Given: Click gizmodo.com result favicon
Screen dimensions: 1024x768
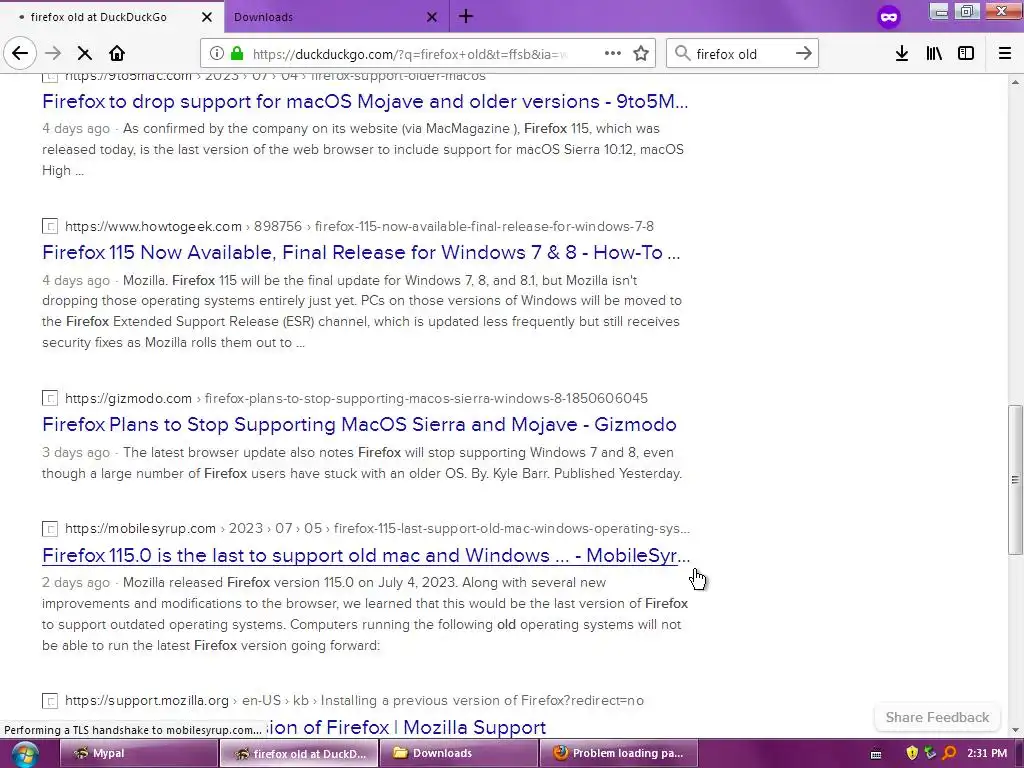Looking at the screenshot, I should tap(50, 398).
